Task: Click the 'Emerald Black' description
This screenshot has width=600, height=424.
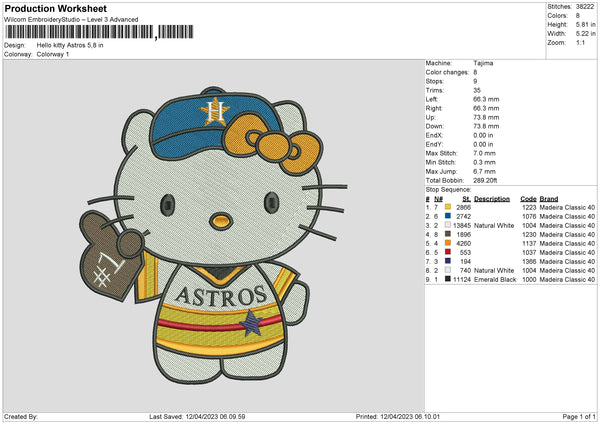Action: point(495,279)
